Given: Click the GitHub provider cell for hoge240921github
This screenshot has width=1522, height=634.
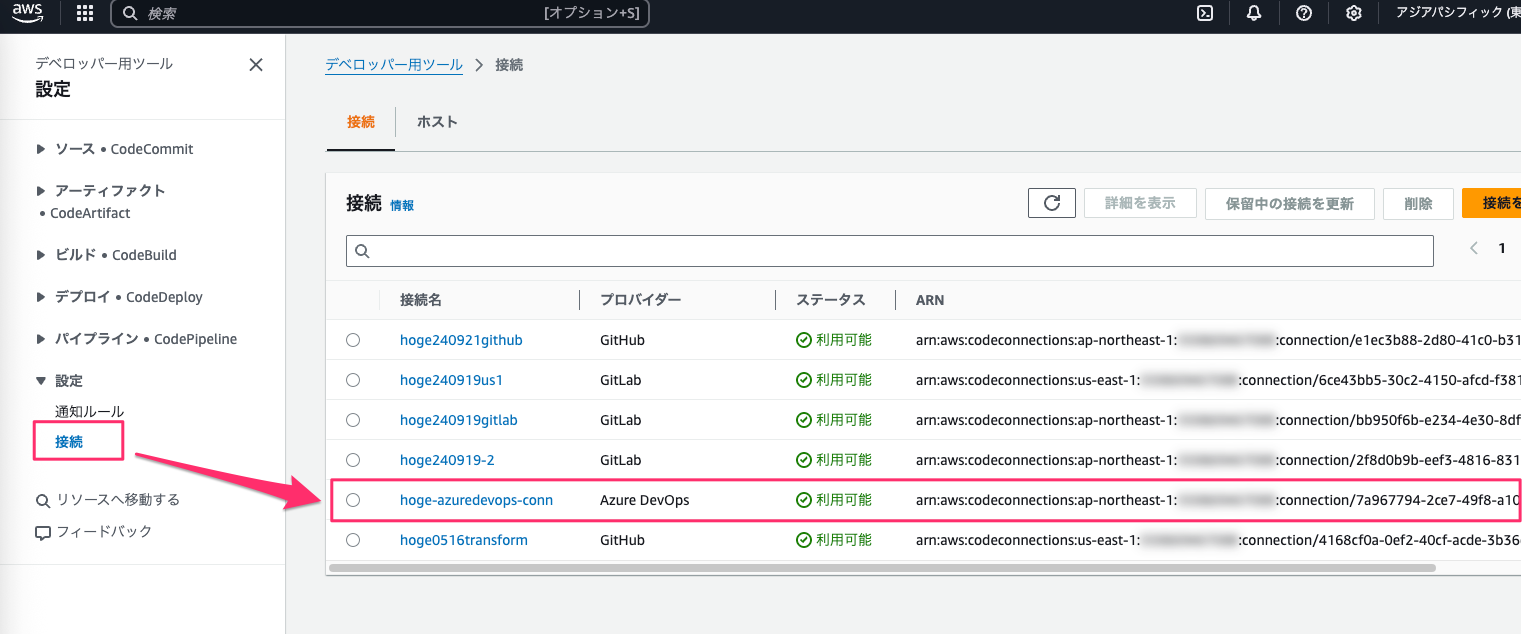Looking at the screenshot, I should point(622,340).
